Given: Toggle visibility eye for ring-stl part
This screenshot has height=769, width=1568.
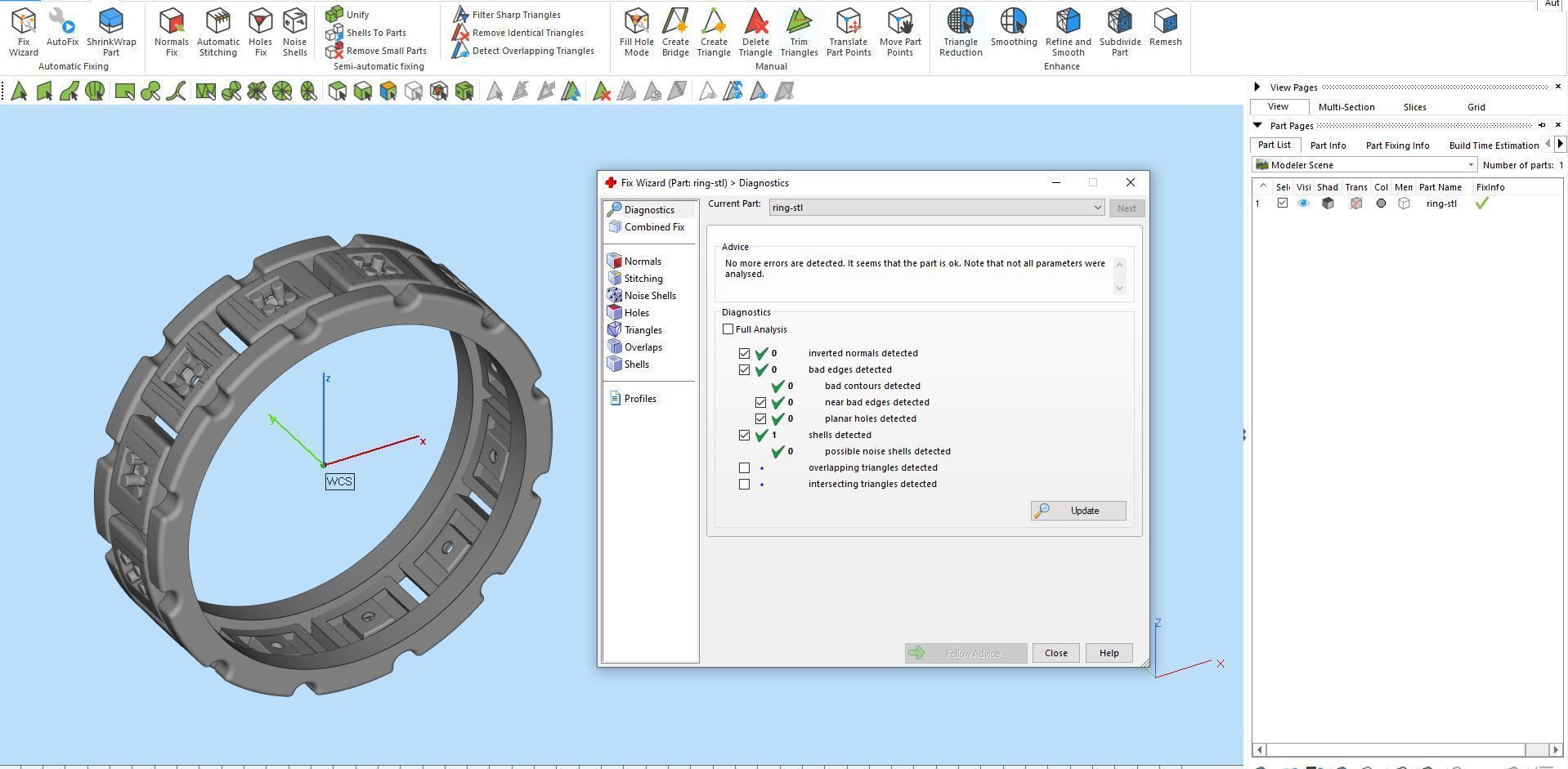Looking at the screenshot, I should click(1303, 203).
